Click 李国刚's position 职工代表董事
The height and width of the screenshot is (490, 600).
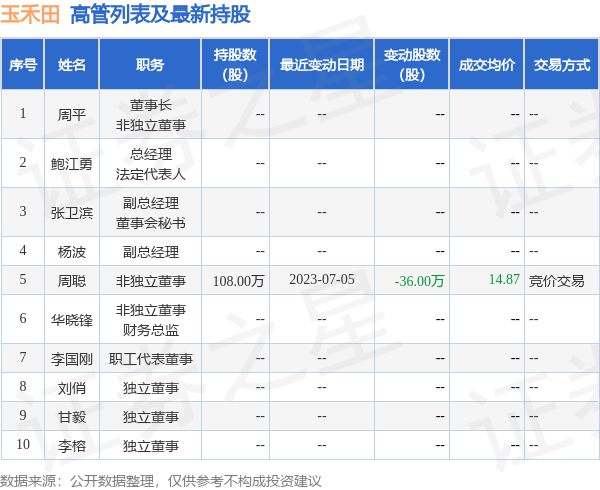click(150, 359)
